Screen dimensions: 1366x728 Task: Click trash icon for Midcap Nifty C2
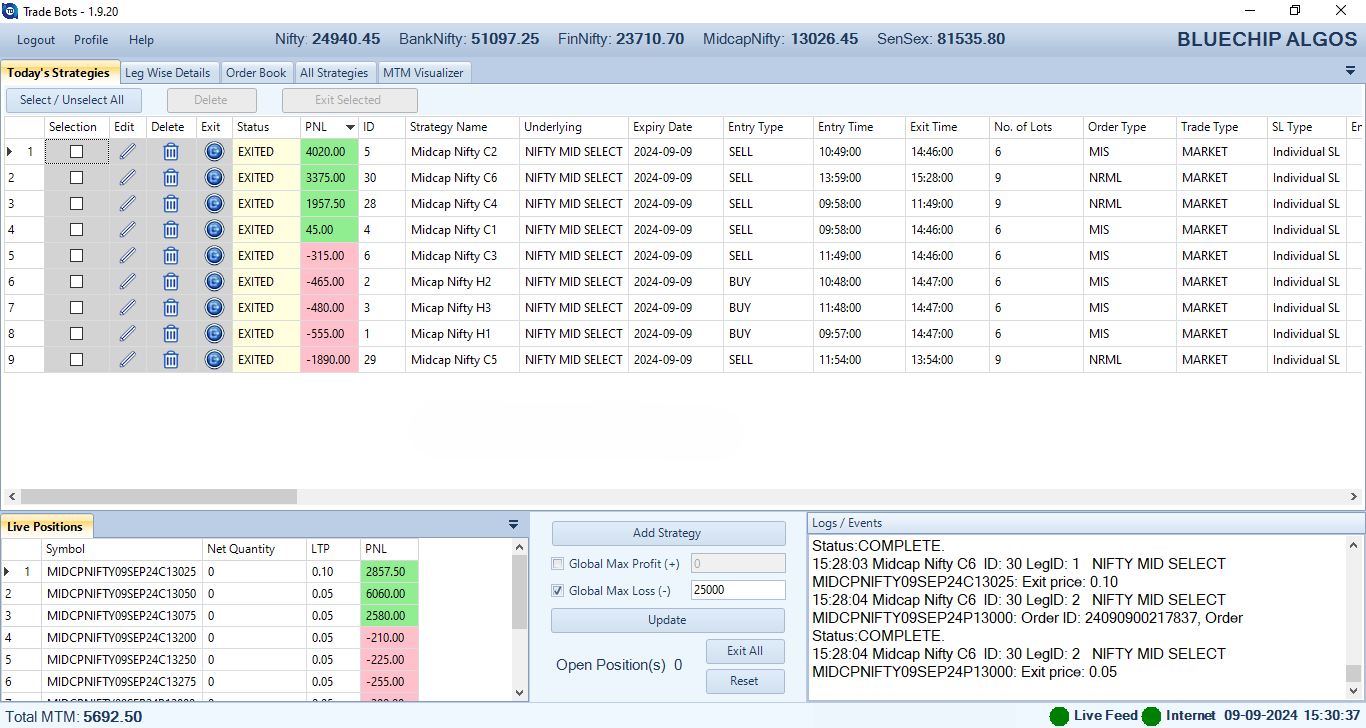[171, 151]
